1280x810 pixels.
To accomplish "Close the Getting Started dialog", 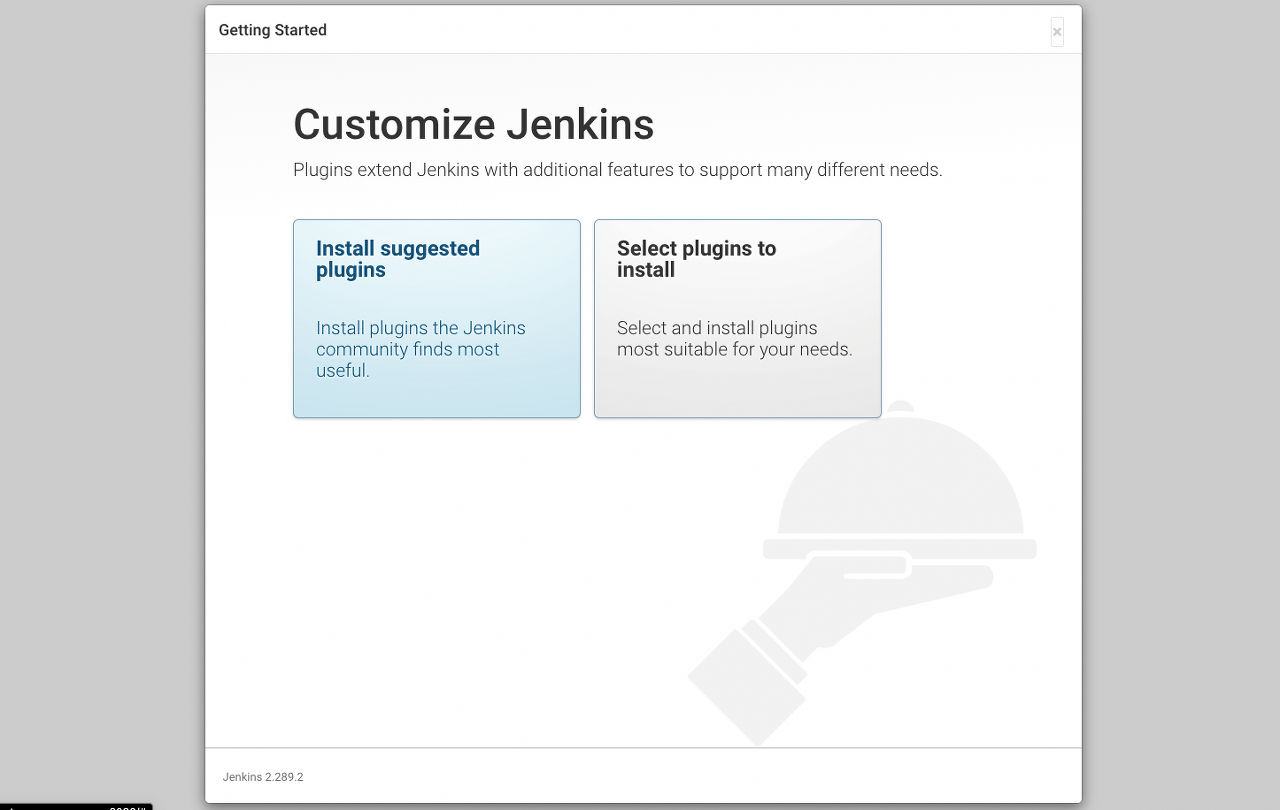I will click(1057, 32).
